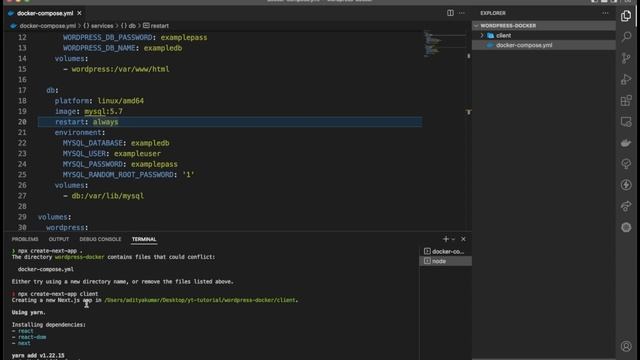Click the client folder icon
640x360 pixels.
pos(490,36)
